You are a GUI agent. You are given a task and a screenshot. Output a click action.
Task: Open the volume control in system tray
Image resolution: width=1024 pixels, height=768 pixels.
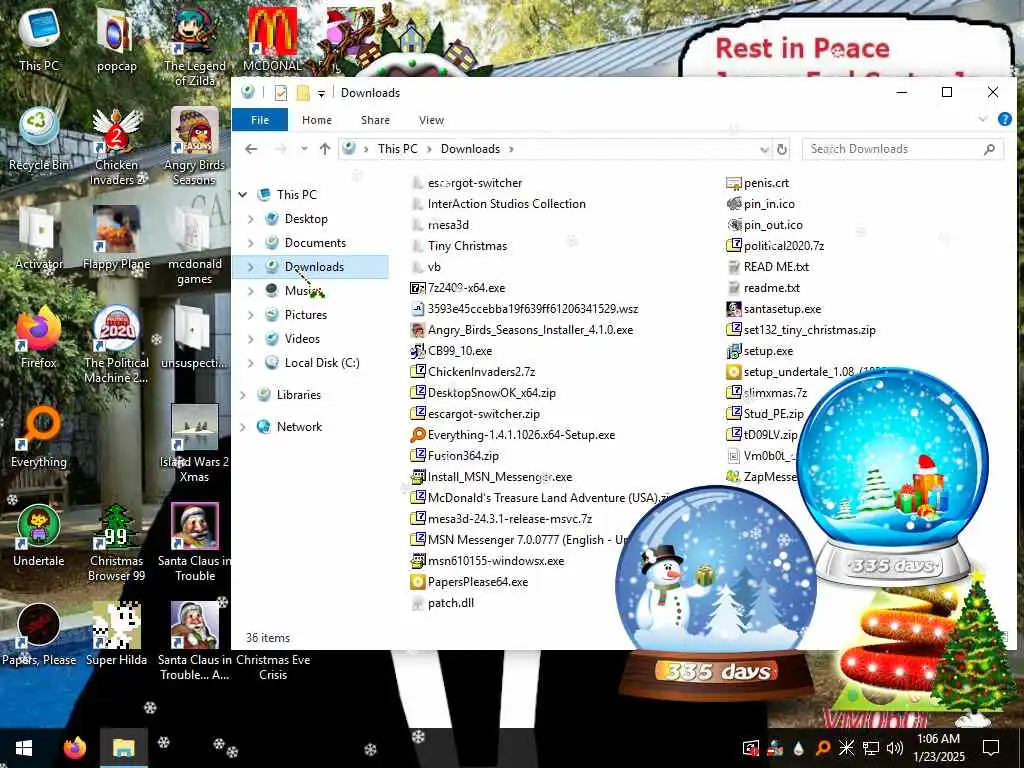pyautogui.click(x=895, y=747)
